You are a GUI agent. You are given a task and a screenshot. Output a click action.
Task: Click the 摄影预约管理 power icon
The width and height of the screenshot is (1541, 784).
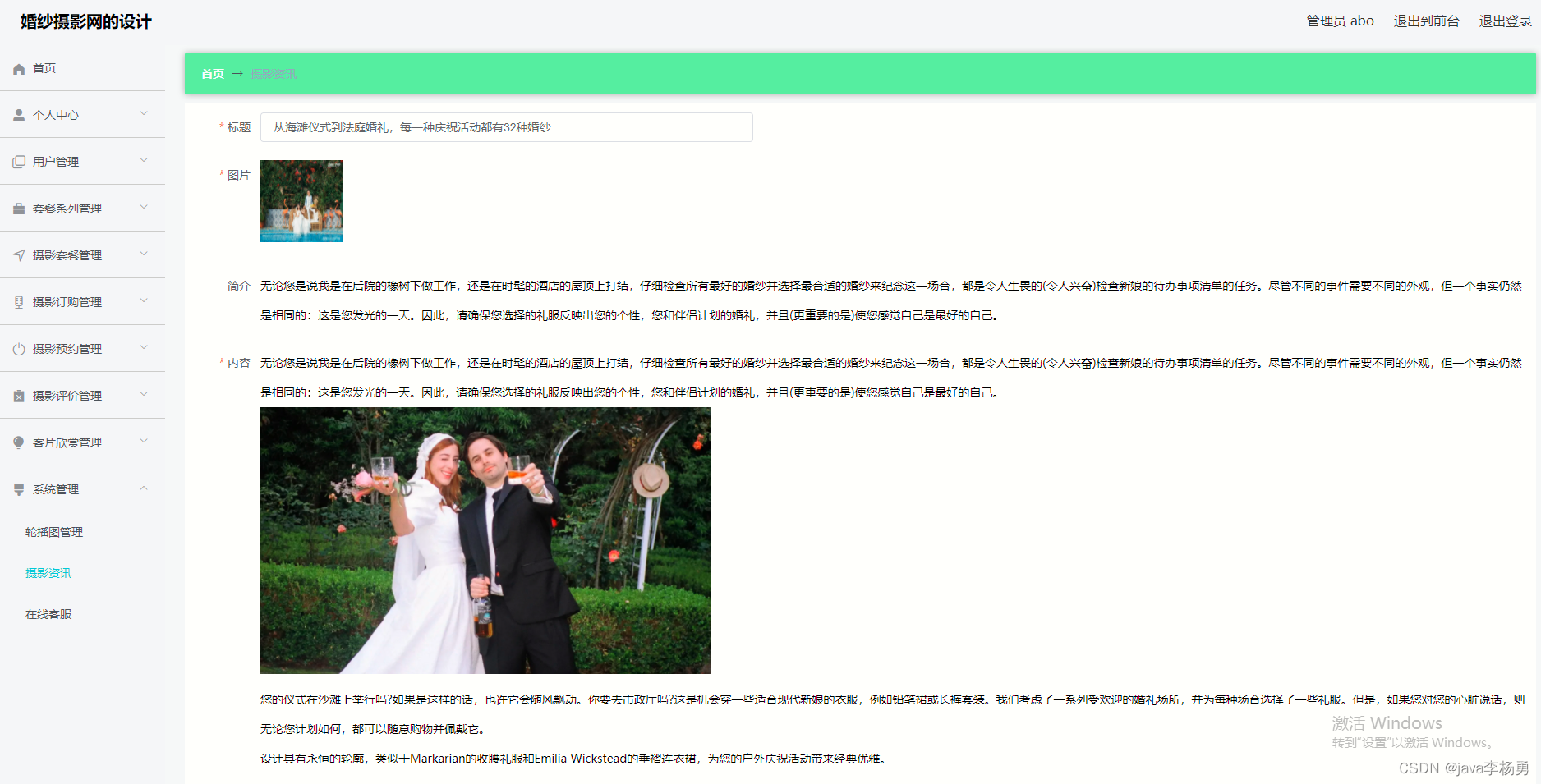click(19, 350)
